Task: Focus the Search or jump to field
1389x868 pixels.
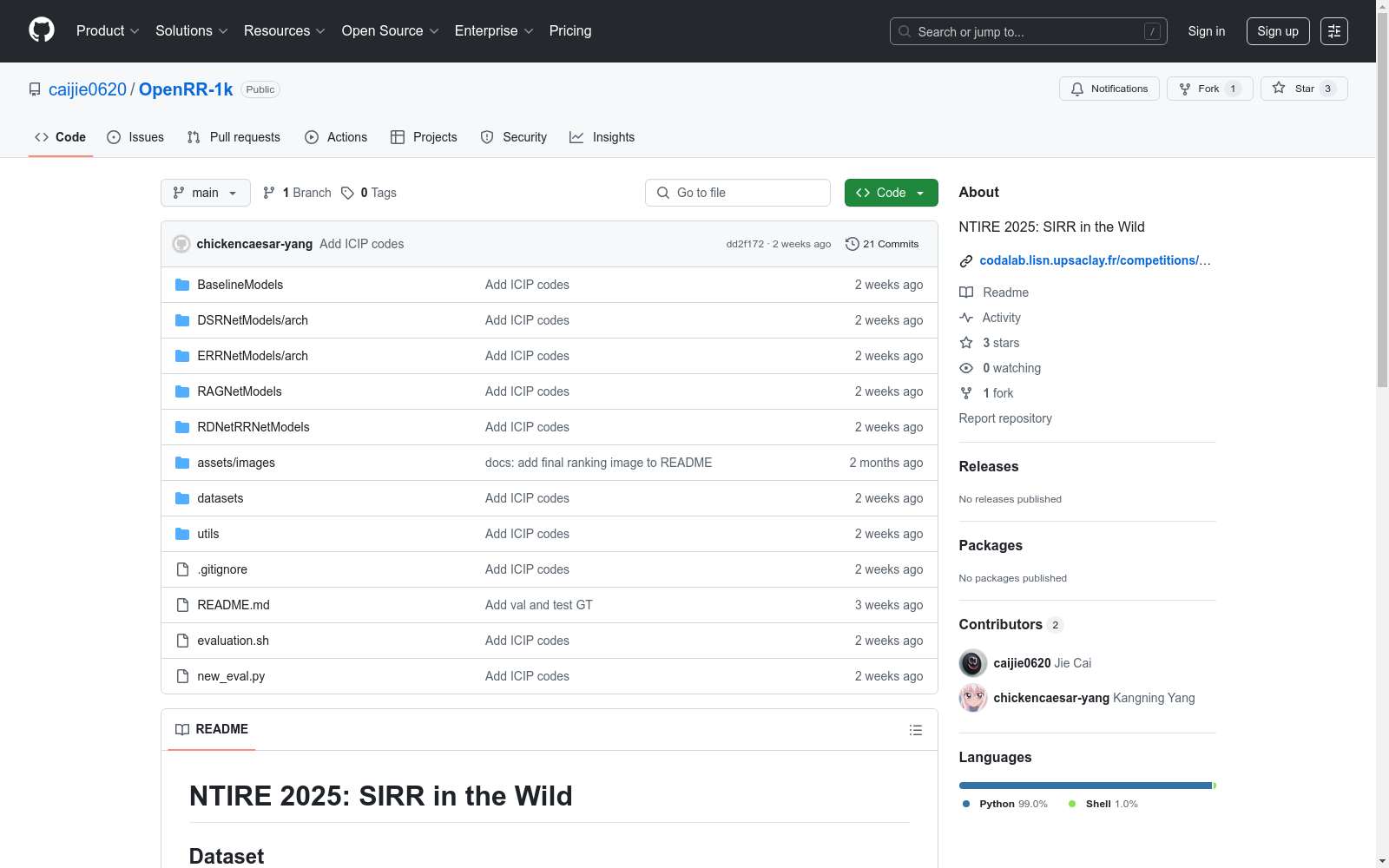Action: (1029, 31)
